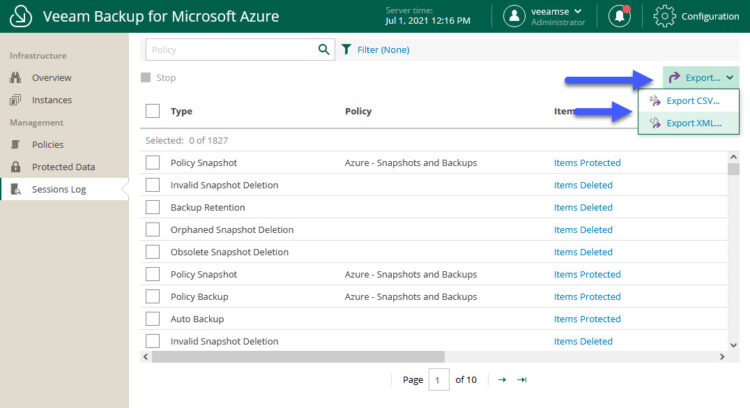The image size is (750, 408).
Task: Open Items Protected link for Policy Backup
Action: point(587,297)
